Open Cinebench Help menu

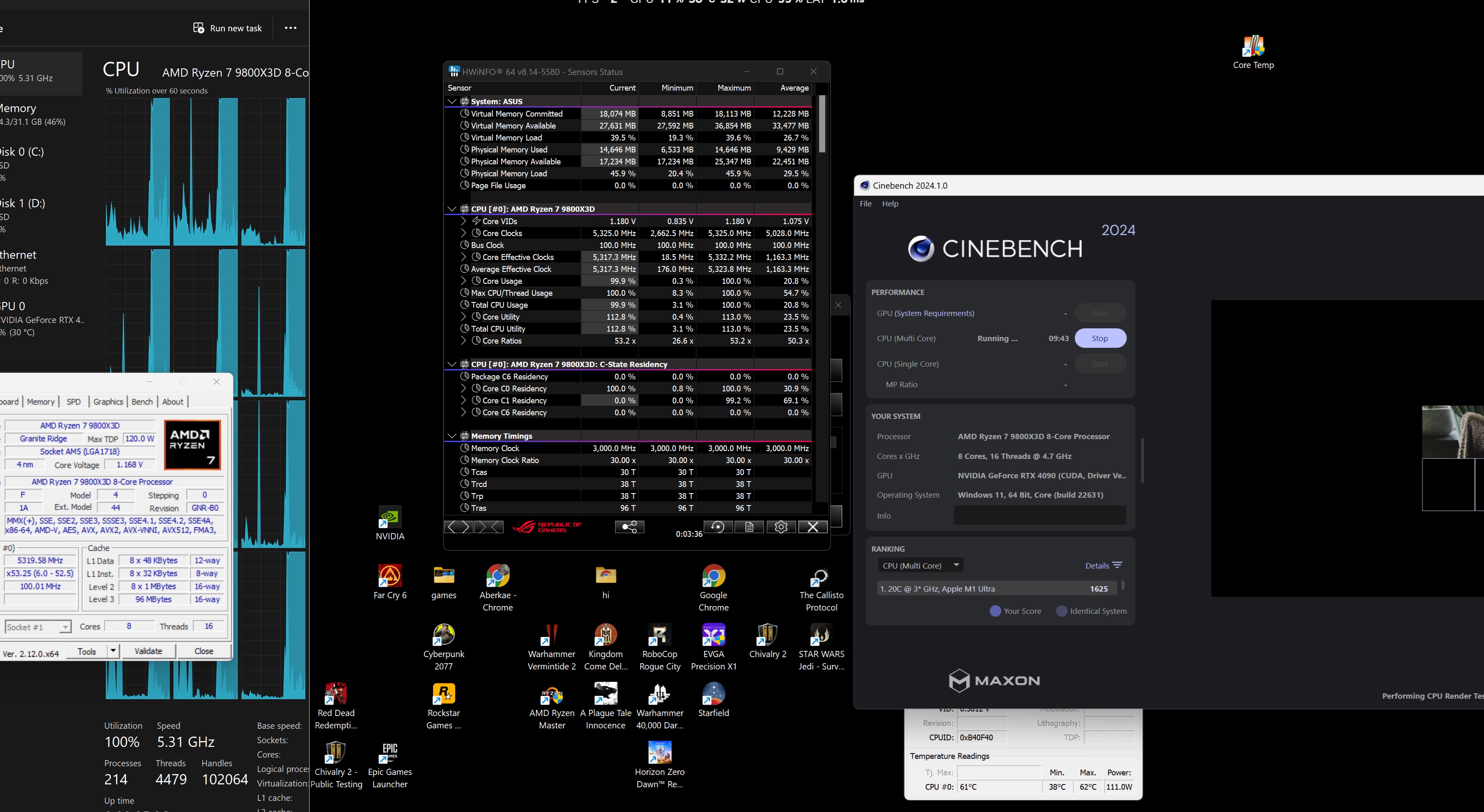point(890,204)
